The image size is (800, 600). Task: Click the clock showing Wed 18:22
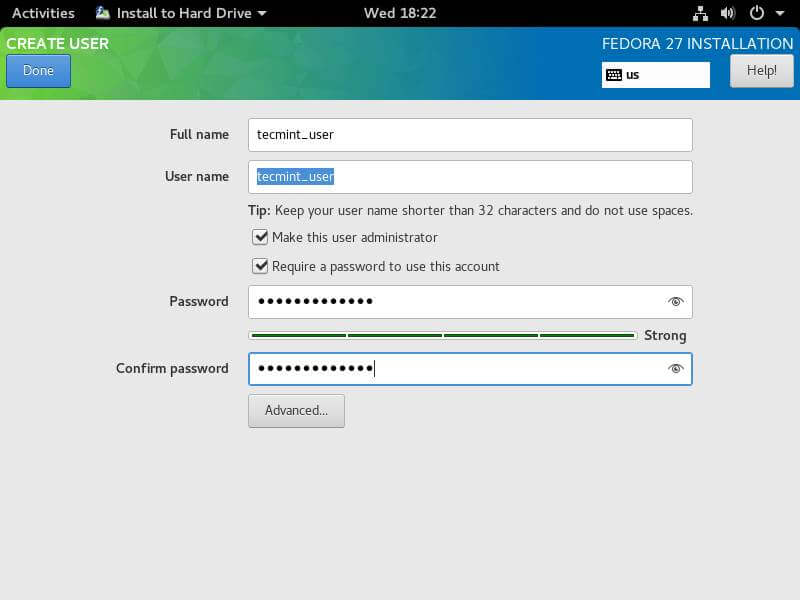coord(398,14)
